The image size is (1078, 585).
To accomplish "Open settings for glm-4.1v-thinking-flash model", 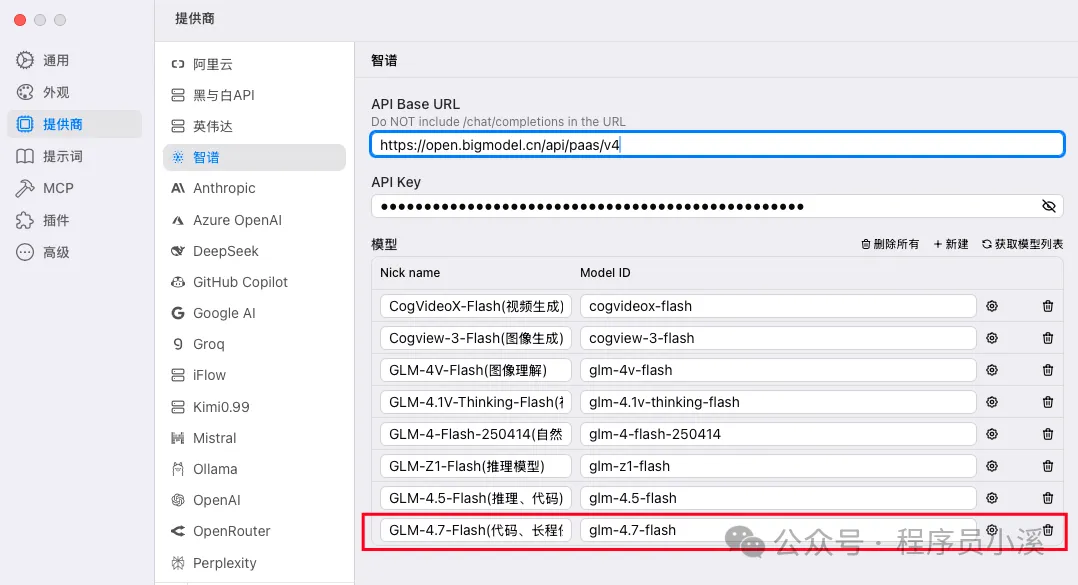I will 991,402.
